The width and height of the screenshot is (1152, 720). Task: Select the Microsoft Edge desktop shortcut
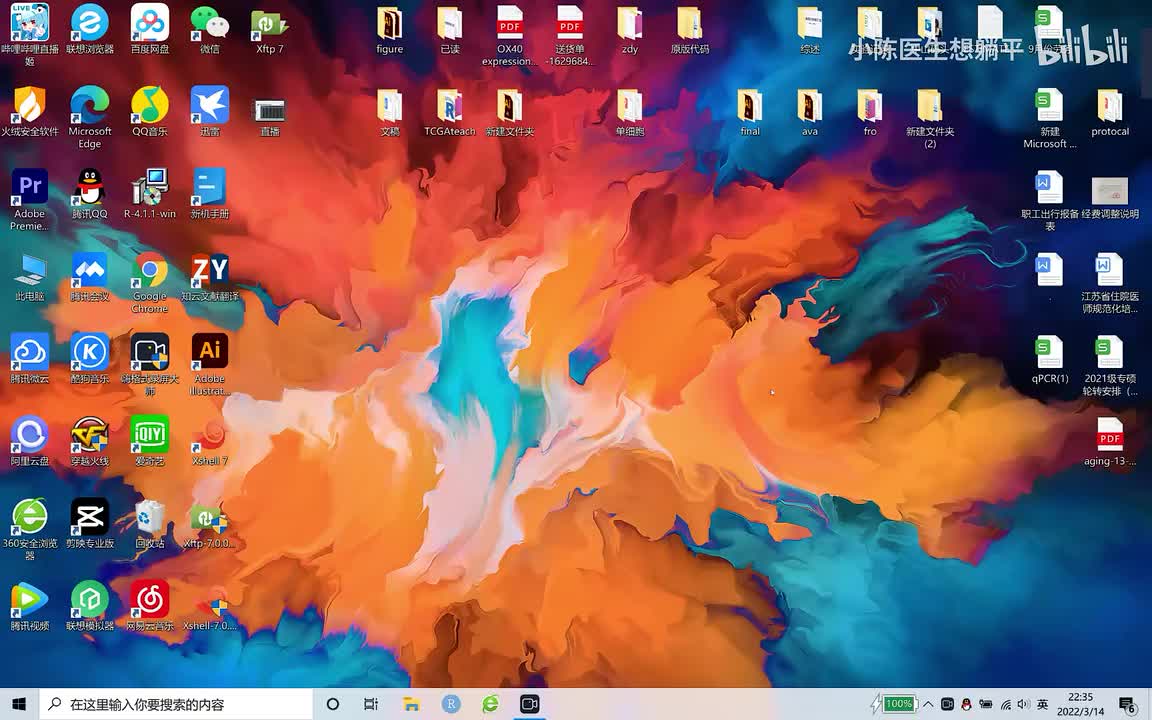[90, 118]
